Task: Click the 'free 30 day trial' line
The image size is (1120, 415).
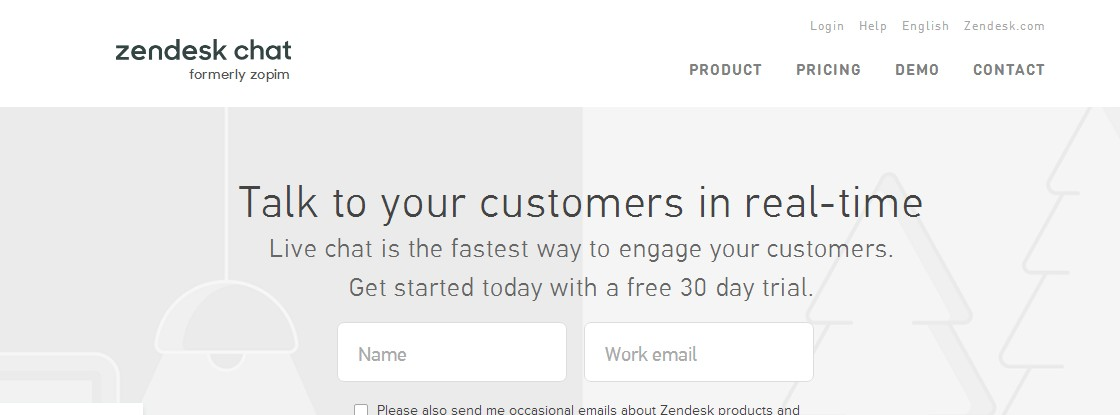Action: click(580, 288)
